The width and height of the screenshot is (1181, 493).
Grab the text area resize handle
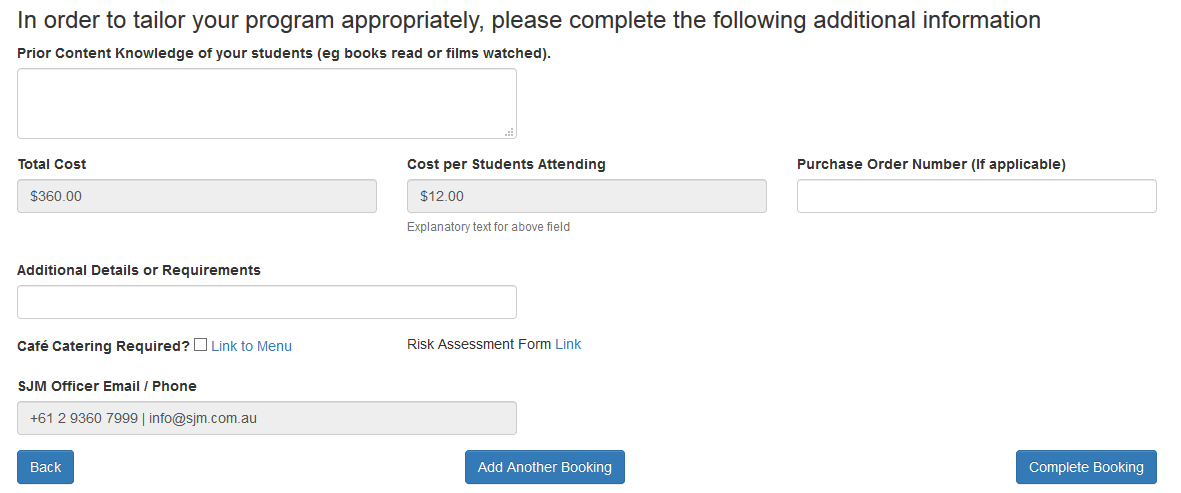(x=509, y=131)
